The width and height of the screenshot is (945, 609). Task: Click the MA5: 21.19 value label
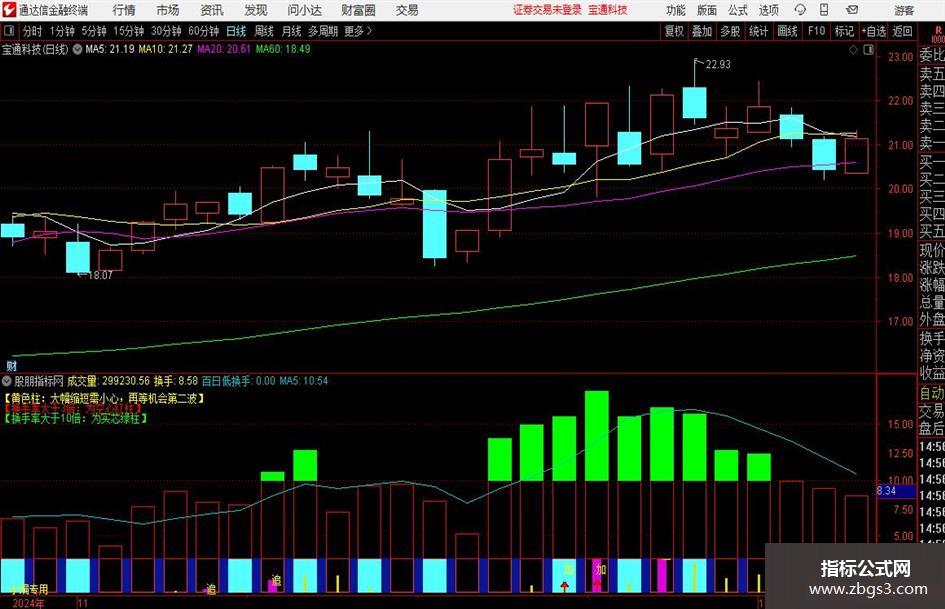tap(110, 49)
